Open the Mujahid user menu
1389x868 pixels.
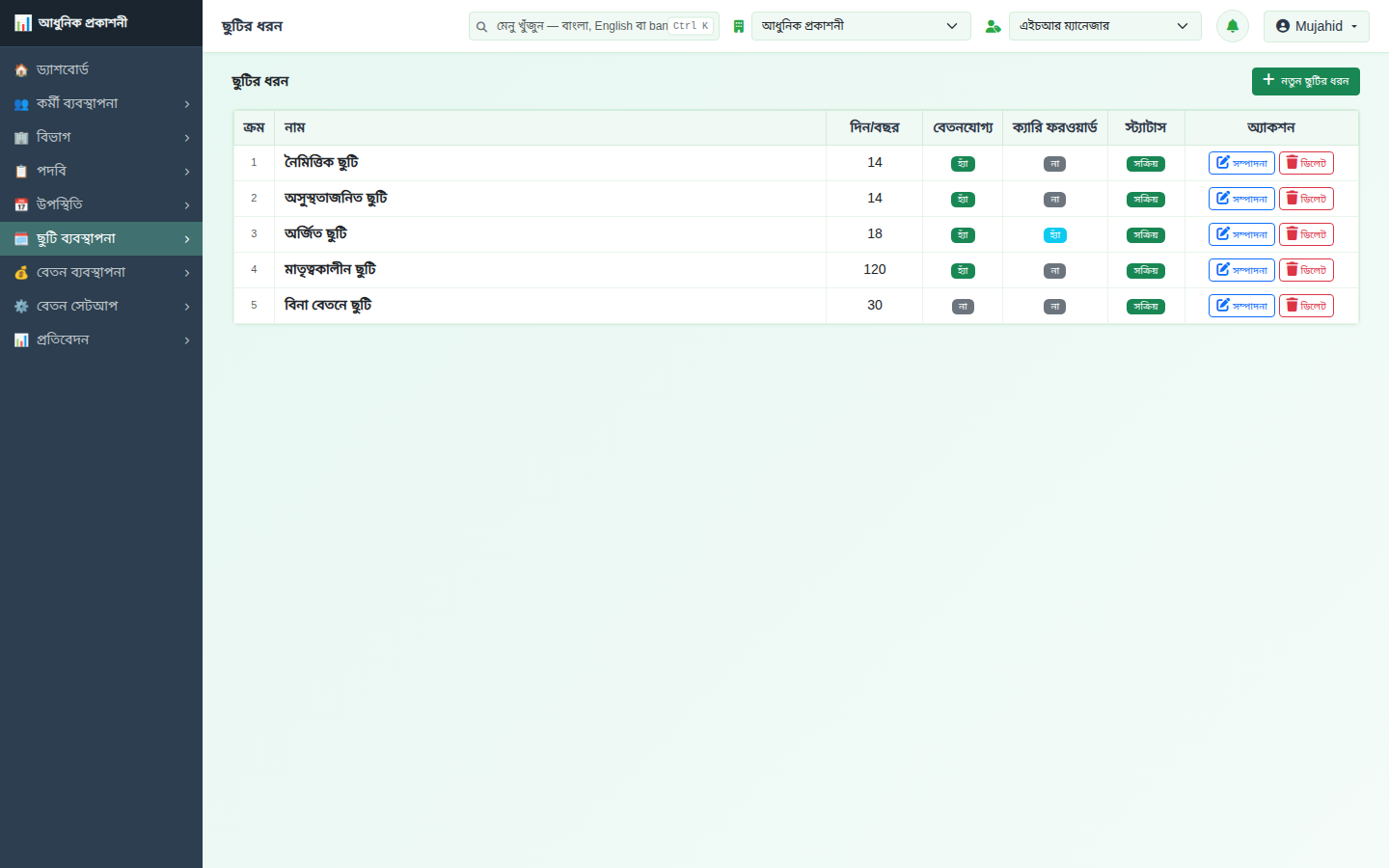[x=1316, y=26]
